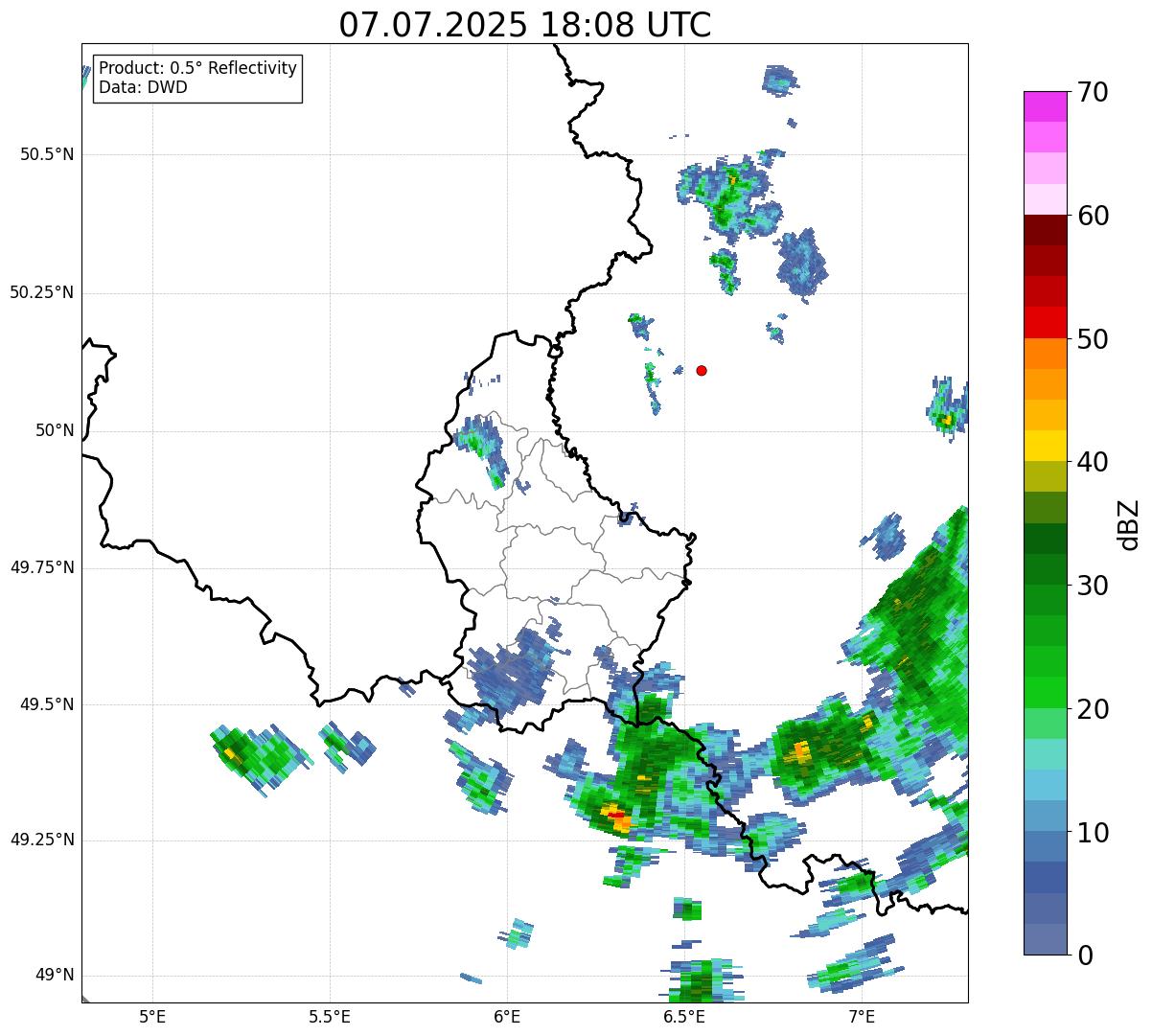Click the bright green colorbar segment above 20
Image resolution: width=1152 pixels, height=1036 pixels.
pyautogui.click(x=1045, y=692)
